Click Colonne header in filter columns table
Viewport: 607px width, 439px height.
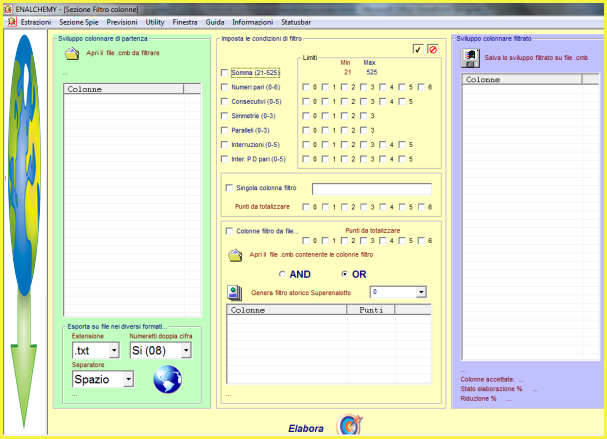(x=286, y=310)
